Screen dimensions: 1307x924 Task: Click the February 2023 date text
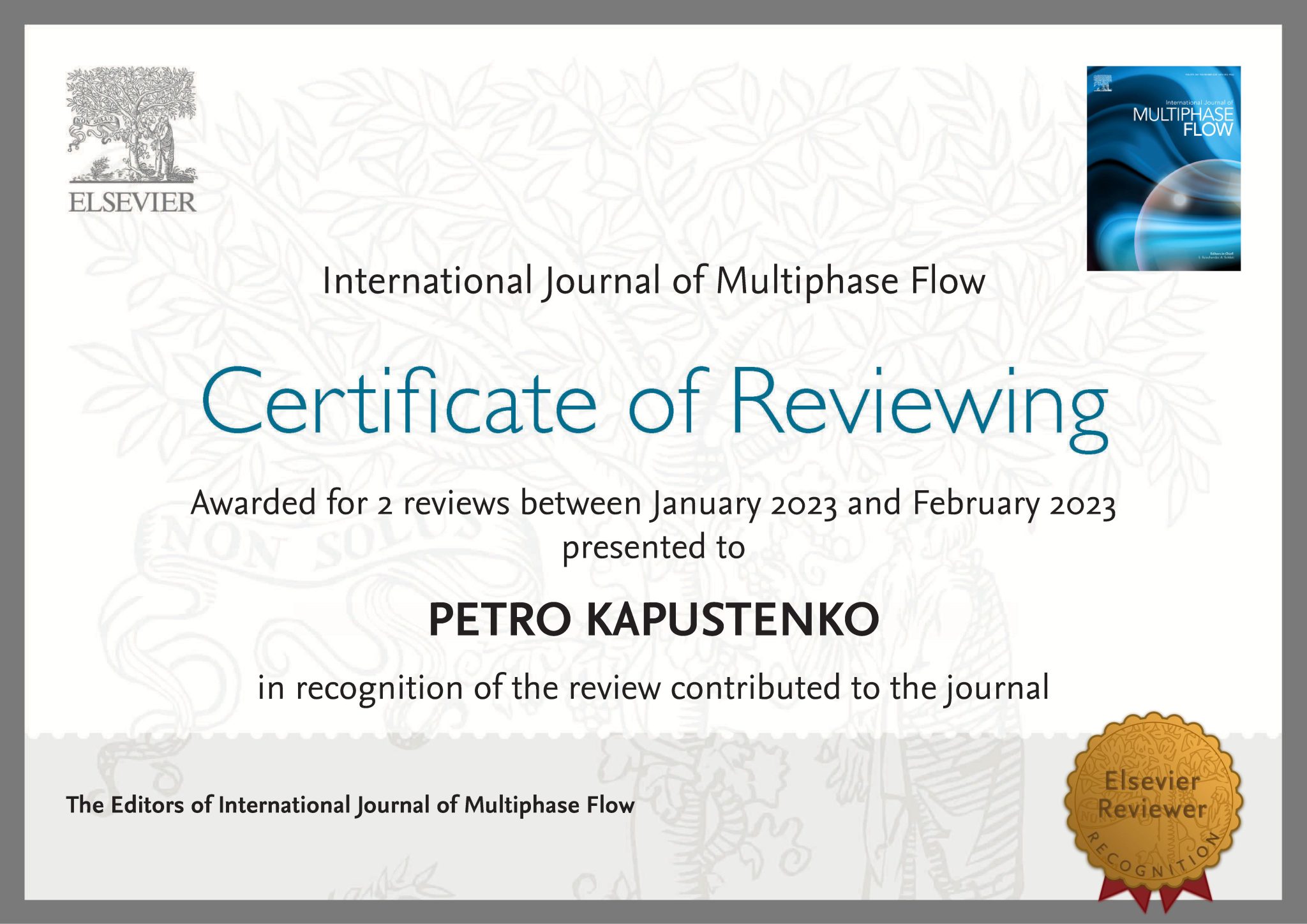click(1013, 503)
